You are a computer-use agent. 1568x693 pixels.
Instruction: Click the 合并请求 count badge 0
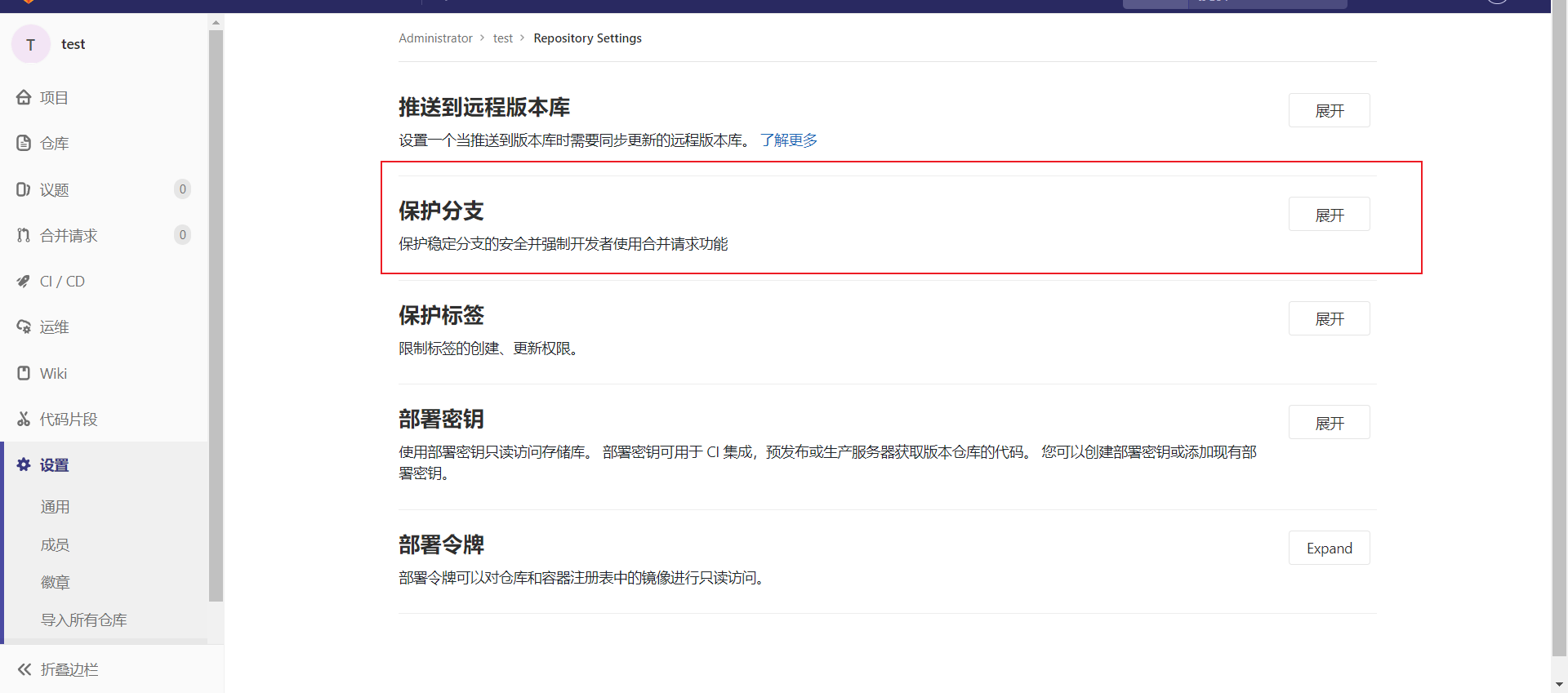[183, 235]
